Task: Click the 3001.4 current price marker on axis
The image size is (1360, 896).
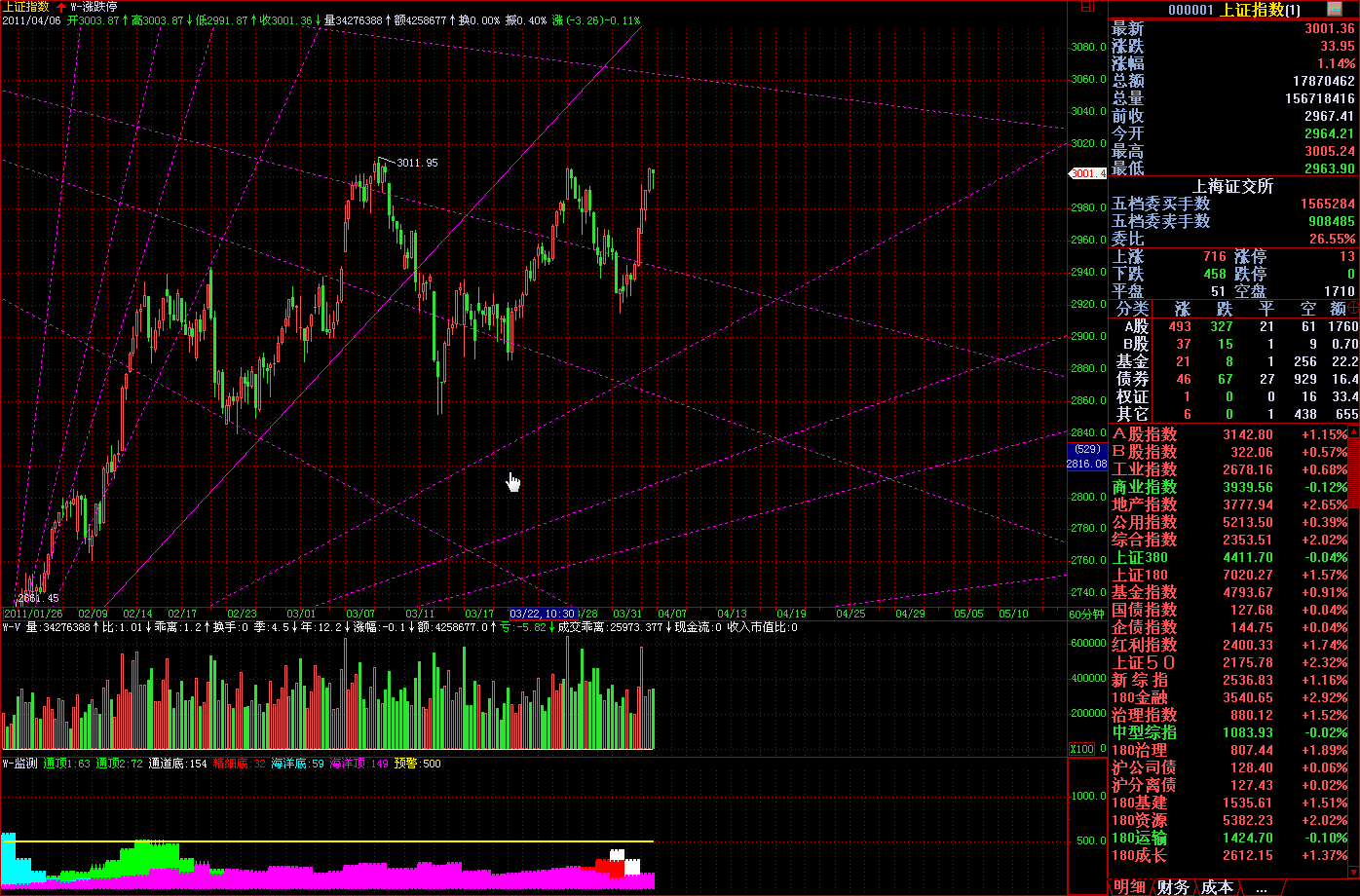Action: [x=1087, y=173]
